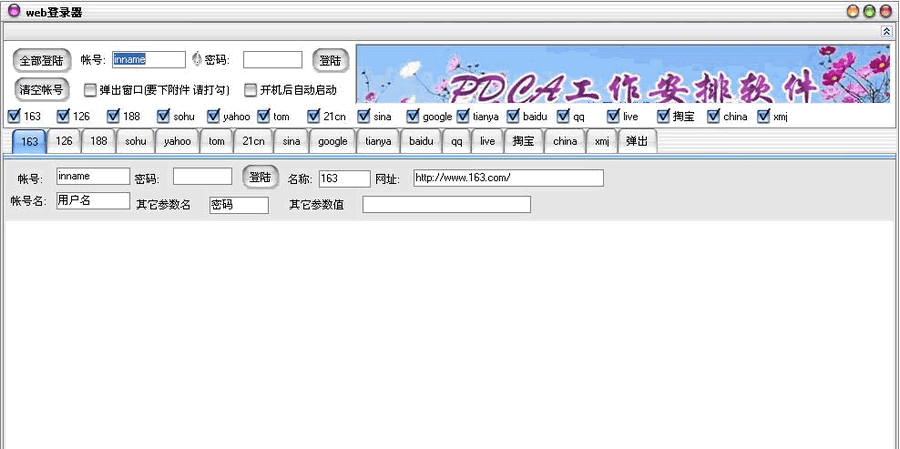Open the sohu tab

point(135,141)
